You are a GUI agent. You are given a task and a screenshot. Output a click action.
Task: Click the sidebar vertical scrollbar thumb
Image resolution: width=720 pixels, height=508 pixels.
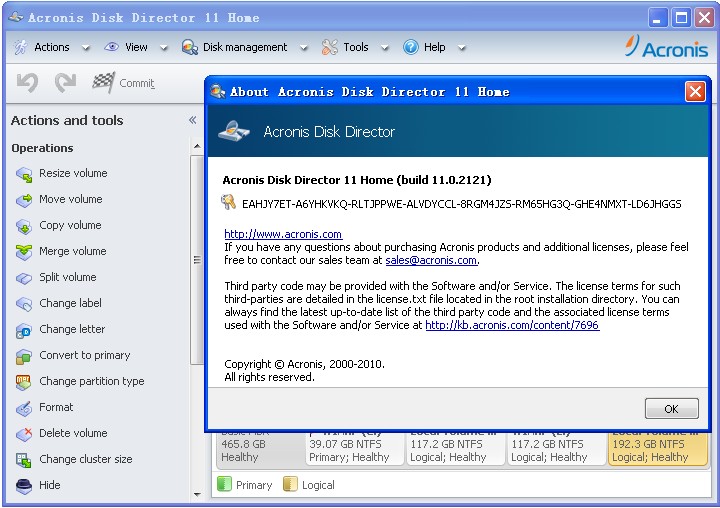[x=197, y=260]
